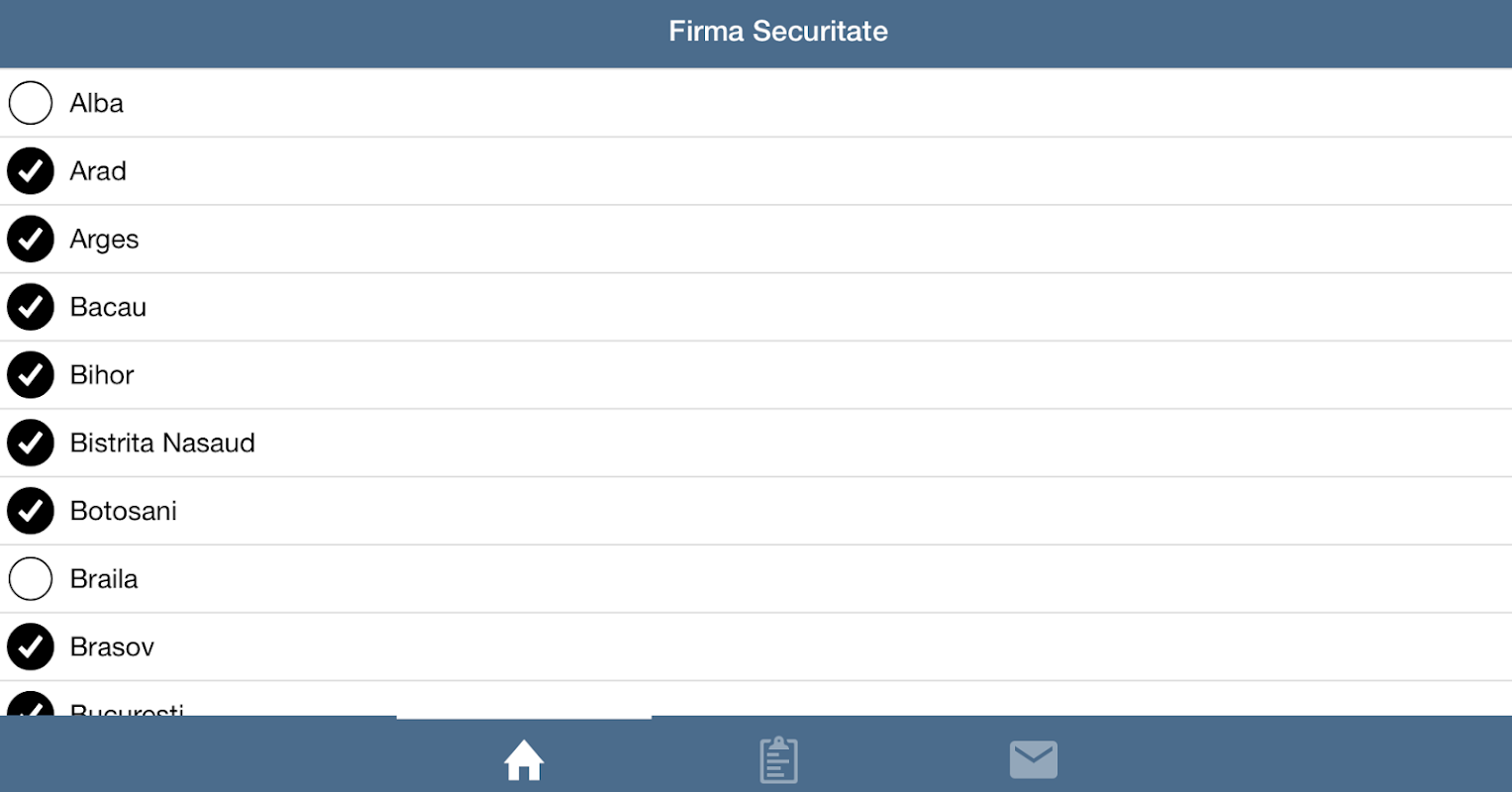Tap the Bihor county name

click(102, 375)
